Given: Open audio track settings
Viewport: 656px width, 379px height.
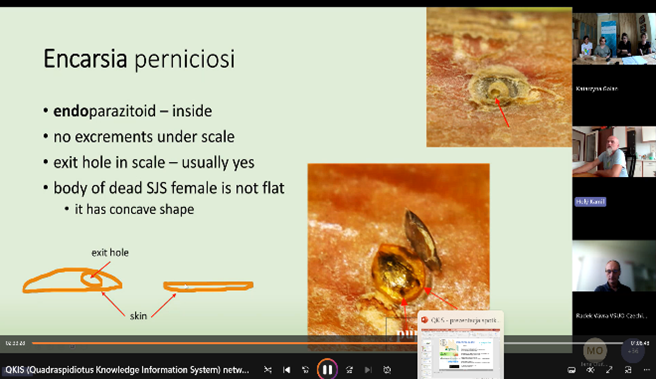Looking at the screenshot, I should pos(590,370).
